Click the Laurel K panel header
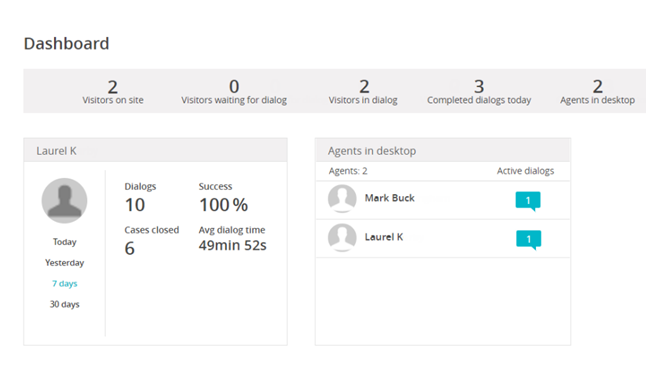This screenshot has width=658, height=366. (155, 150)
